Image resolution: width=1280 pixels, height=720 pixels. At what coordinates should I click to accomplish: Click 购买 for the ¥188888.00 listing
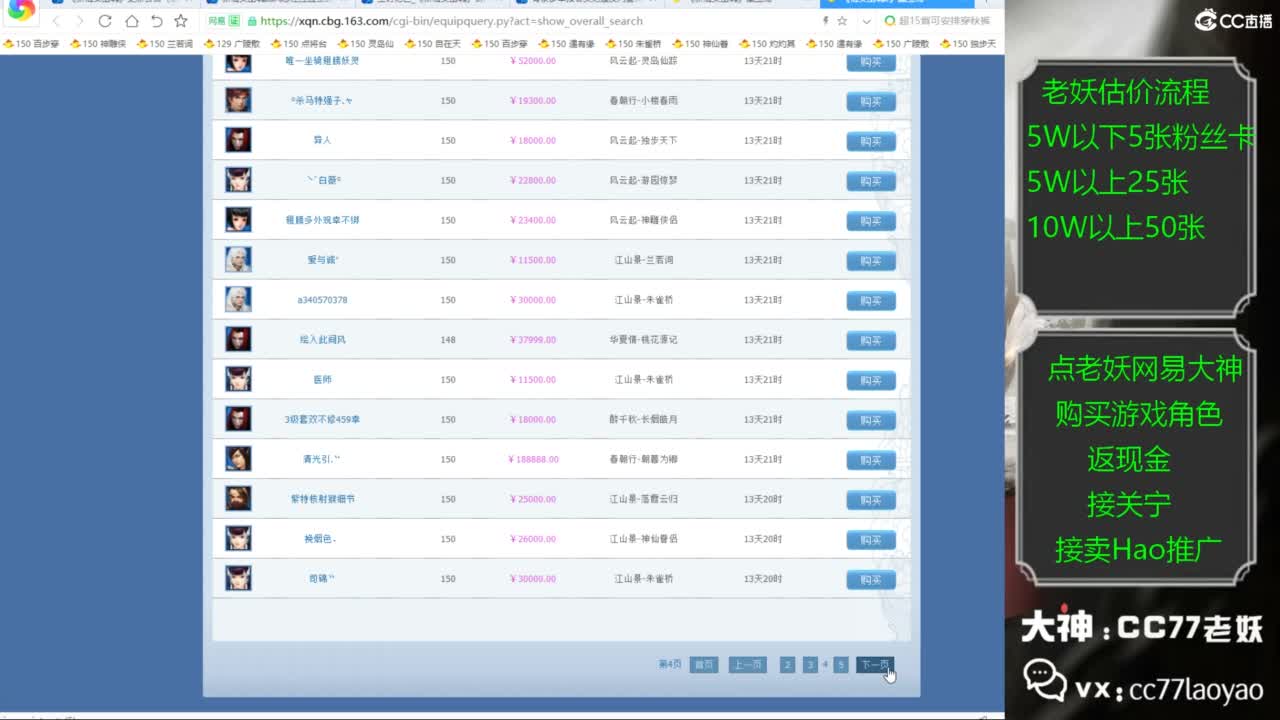(870, 460)
